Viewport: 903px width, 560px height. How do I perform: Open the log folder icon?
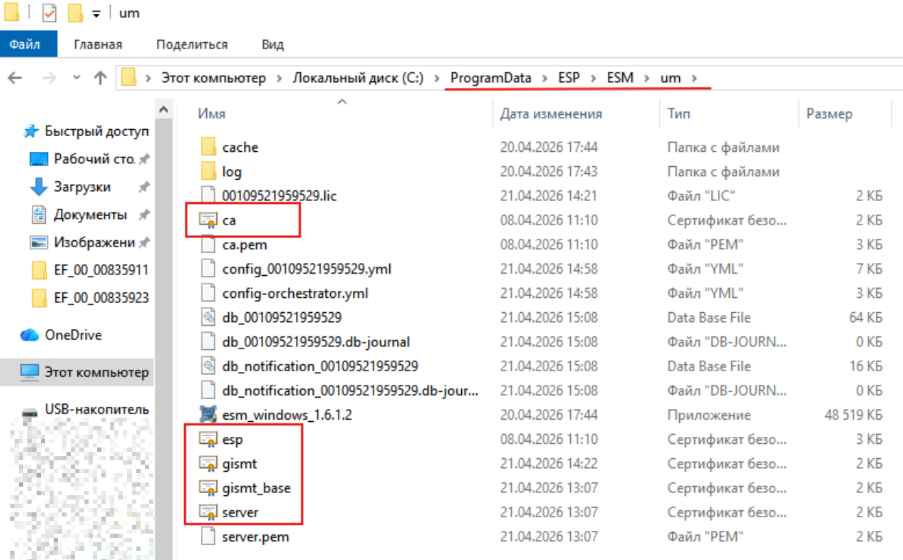point(208,171)
